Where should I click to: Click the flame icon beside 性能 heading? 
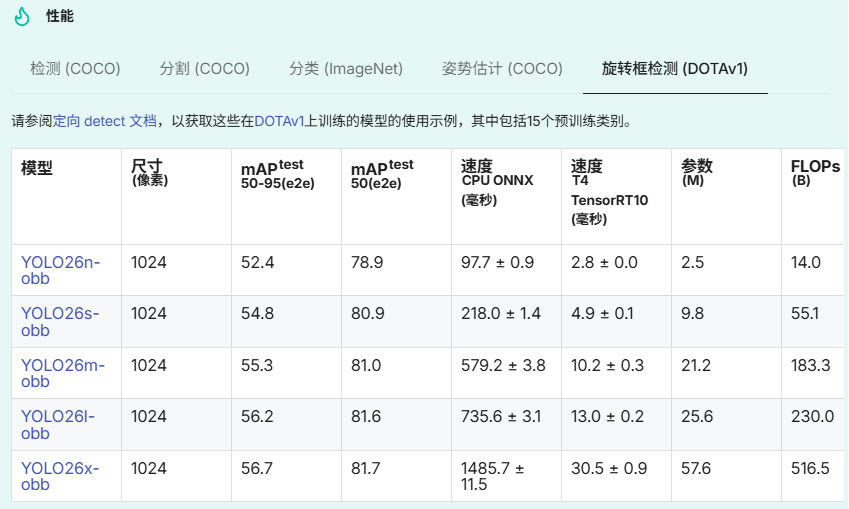(22, 16)
